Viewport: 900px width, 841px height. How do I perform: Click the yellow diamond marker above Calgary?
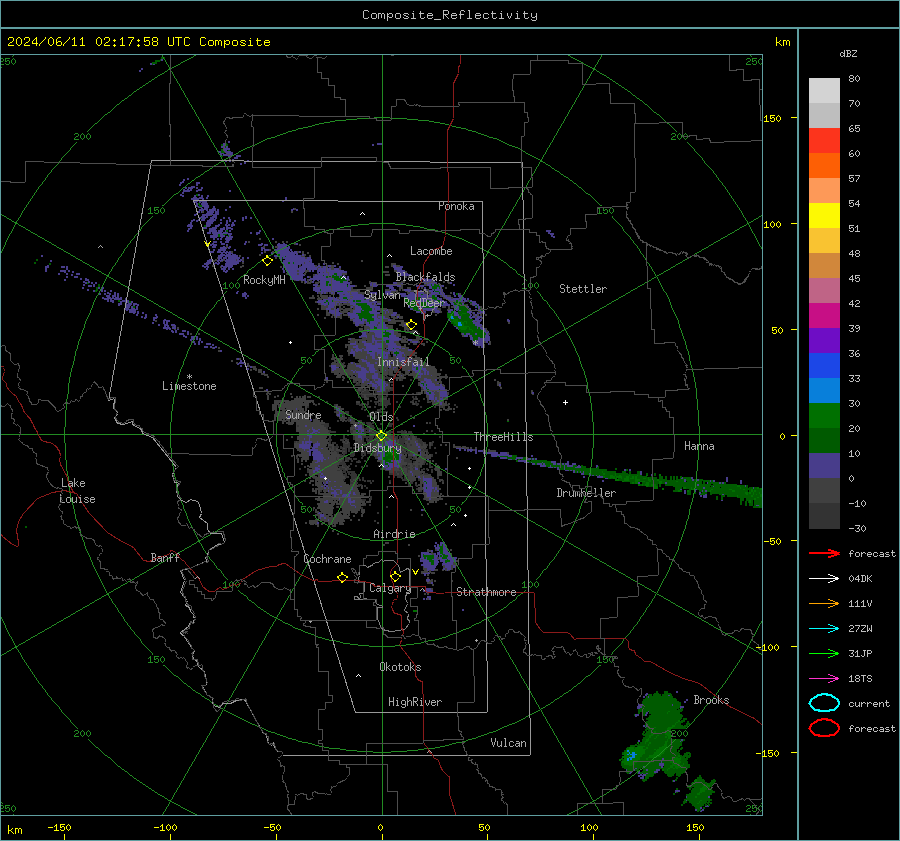[x=395, y=576]
